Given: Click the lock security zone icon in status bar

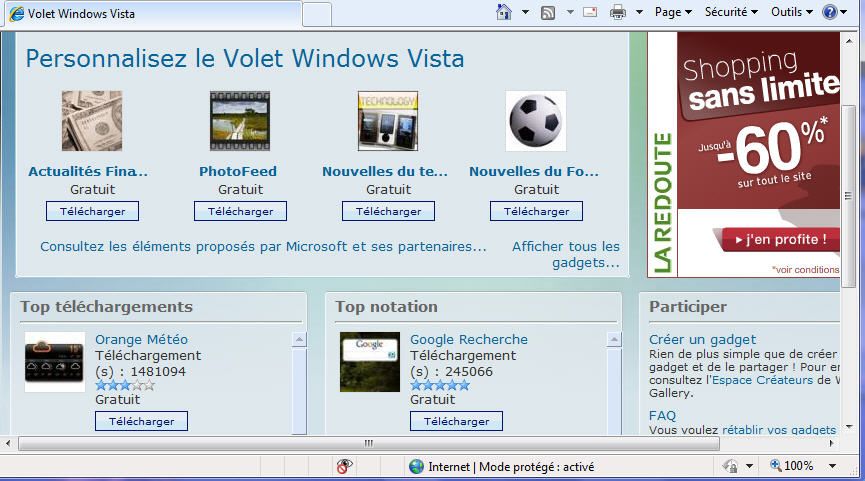Looking at the screenshot, I should (730, 467).
